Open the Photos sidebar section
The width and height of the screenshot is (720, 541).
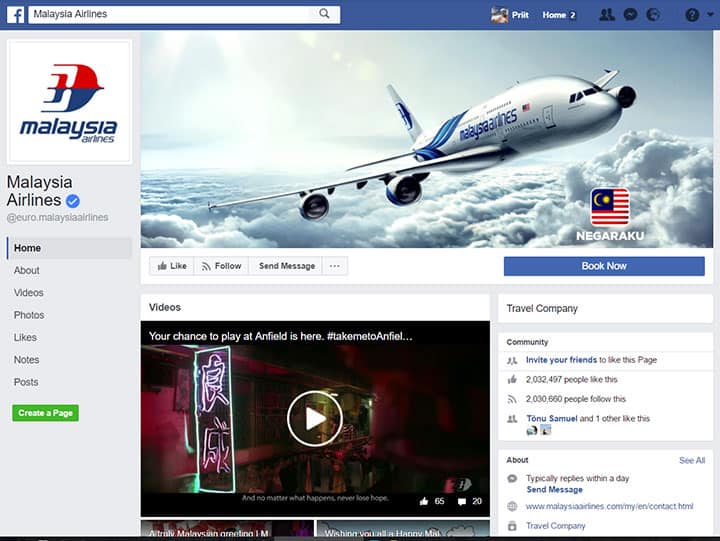pyautogui.click(x=29, y=315)
